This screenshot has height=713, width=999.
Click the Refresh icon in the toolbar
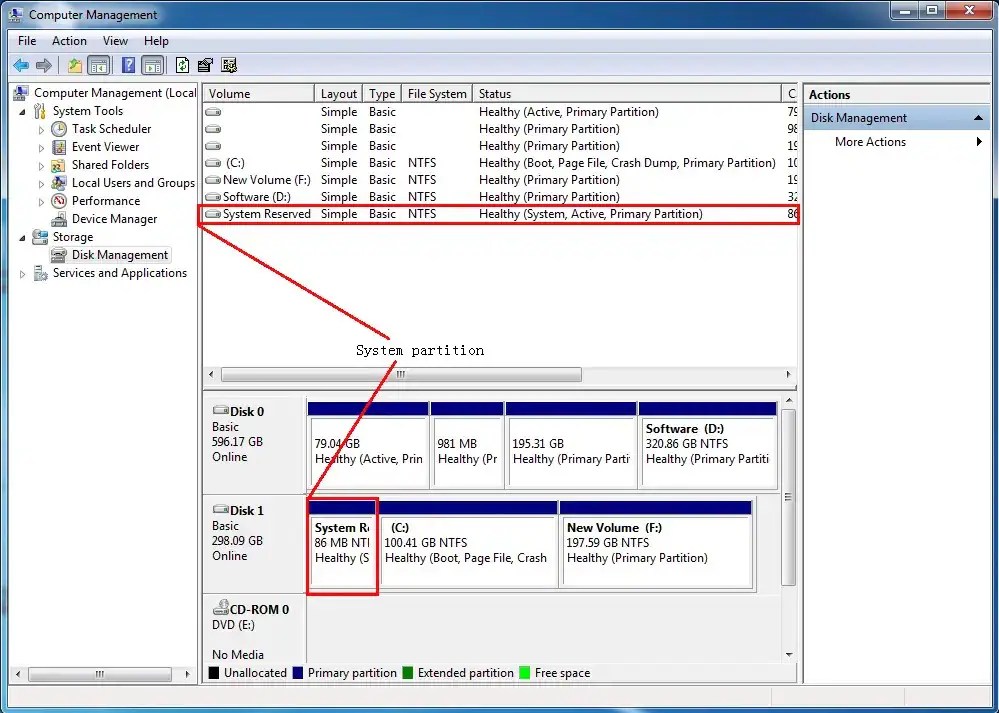tap(182, 65)
